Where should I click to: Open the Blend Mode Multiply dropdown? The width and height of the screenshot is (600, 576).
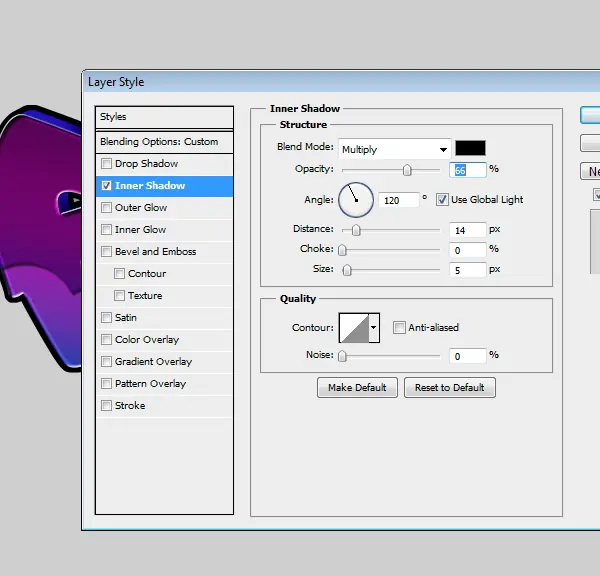pos(395,149)
